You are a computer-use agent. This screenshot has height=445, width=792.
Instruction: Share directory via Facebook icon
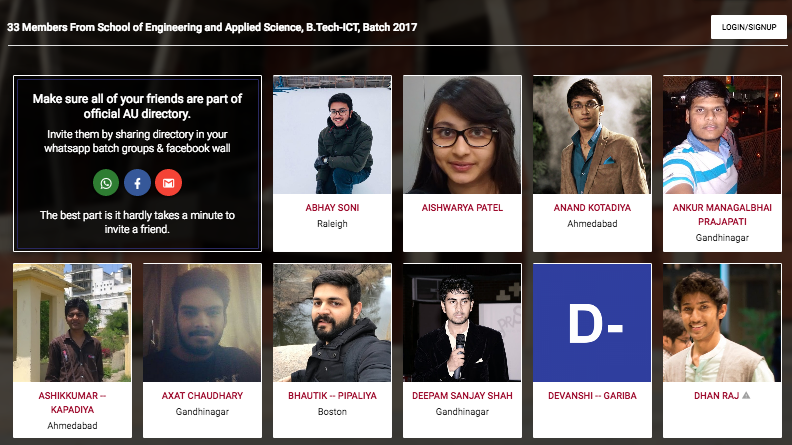(x=137, y=183)
